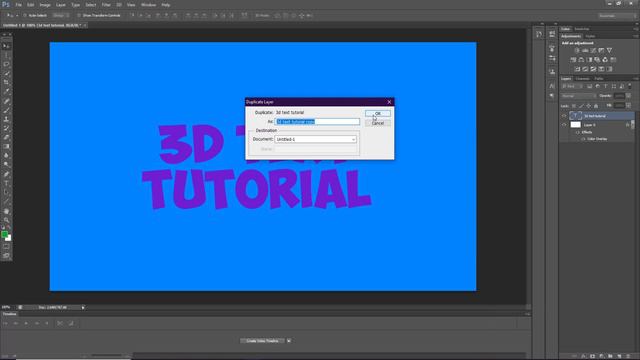Select the Zoom tool

(x=6, y=220)
